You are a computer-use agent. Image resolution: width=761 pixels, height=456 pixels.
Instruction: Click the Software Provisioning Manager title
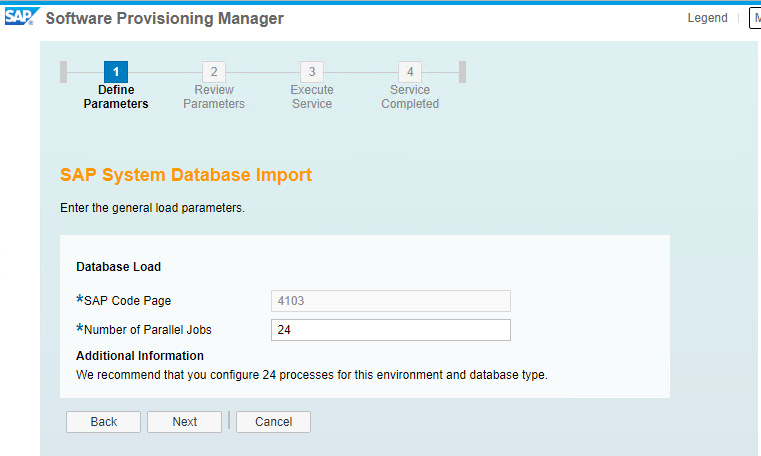165,18
